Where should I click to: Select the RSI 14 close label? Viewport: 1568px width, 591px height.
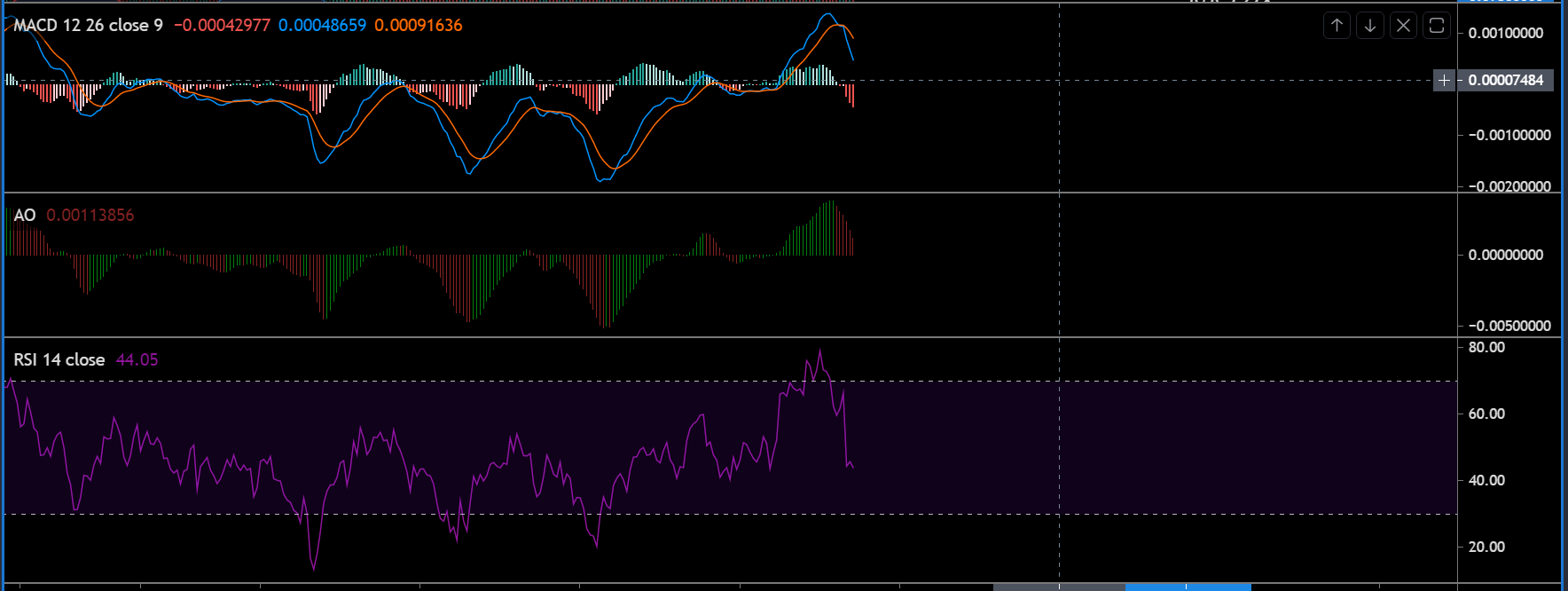pyautogui.click(x=59, y=360)
